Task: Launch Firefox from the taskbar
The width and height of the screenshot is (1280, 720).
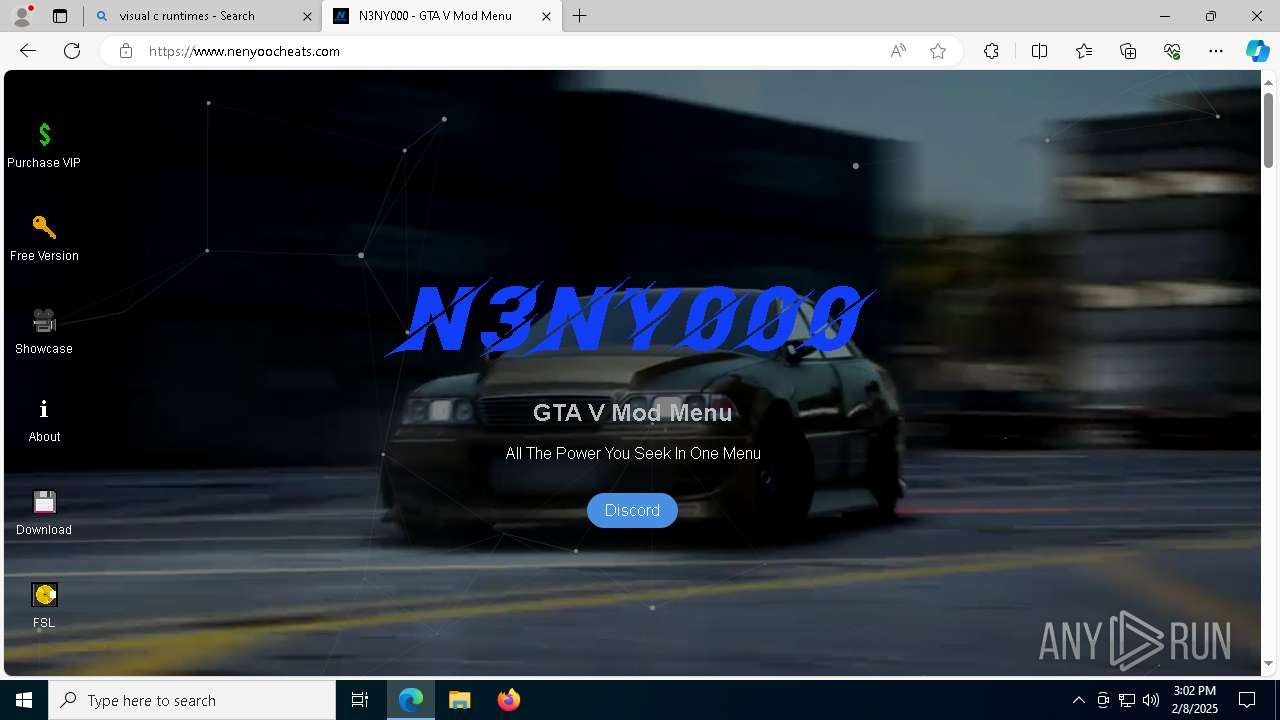Action: (x=508, y=700)
